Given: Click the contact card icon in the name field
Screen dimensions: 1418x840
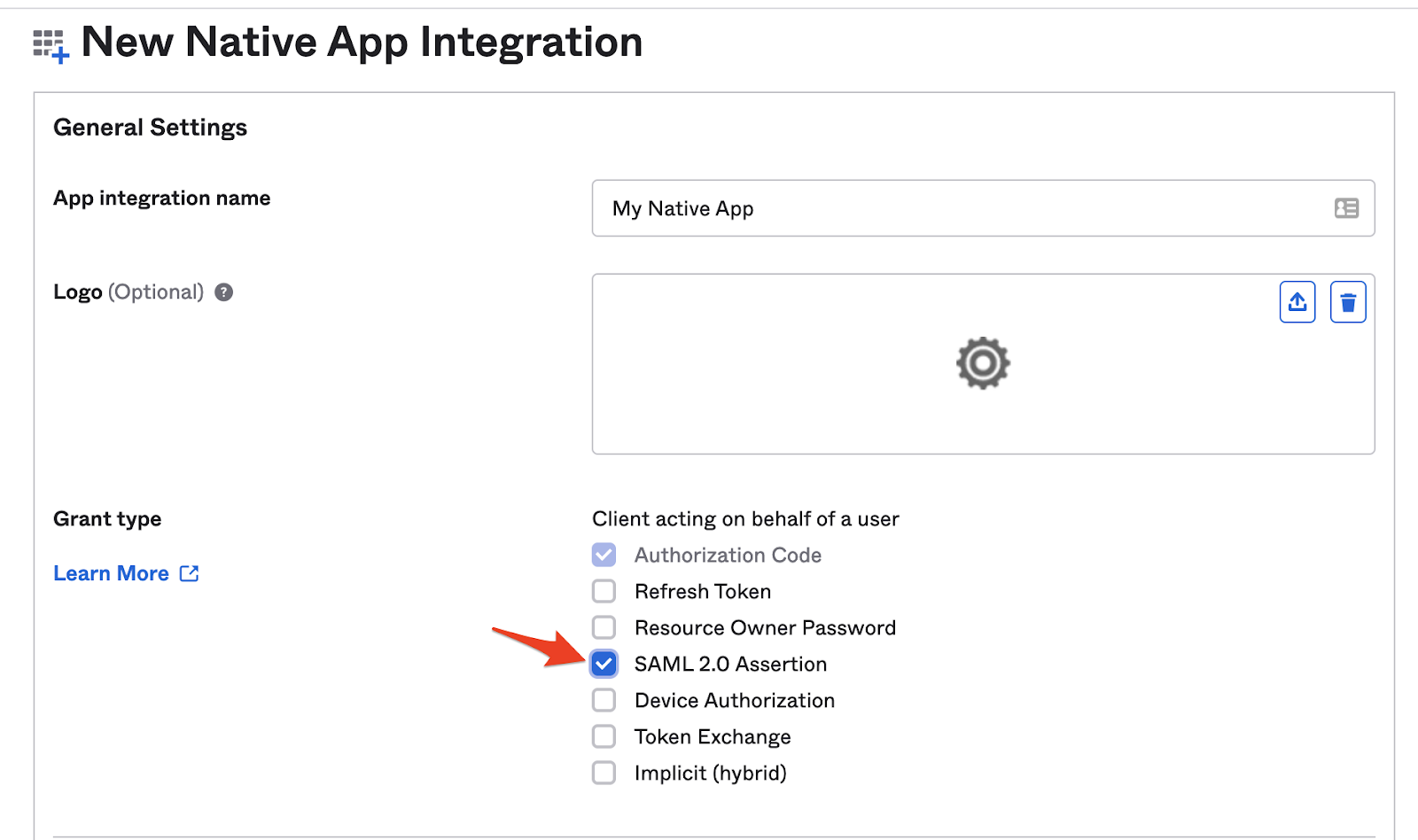Looking at the screenshot, I should pyautogui.click(x=1346, y=208).
